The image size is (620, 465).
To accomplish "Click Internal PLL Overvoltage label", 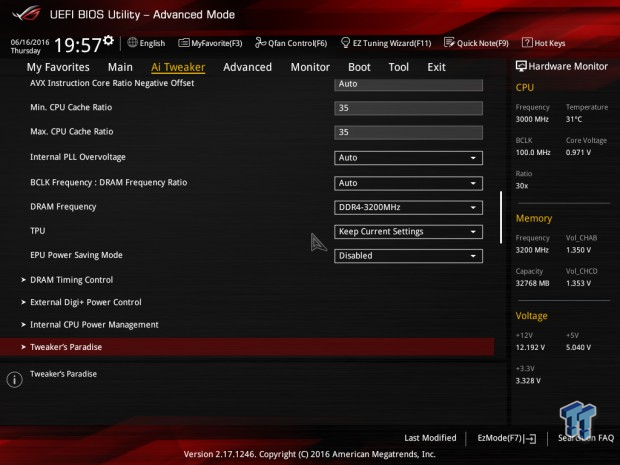I will (x=78, y=157).
